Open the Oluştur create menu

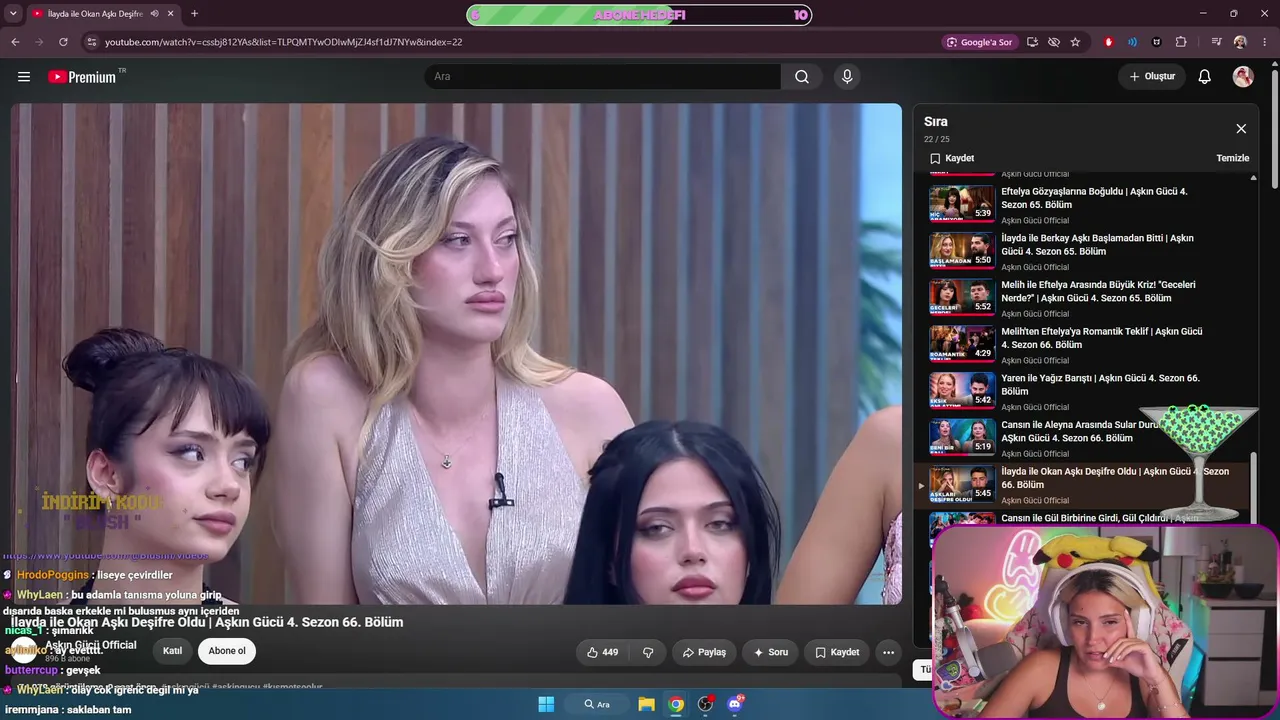(1152, 77)
